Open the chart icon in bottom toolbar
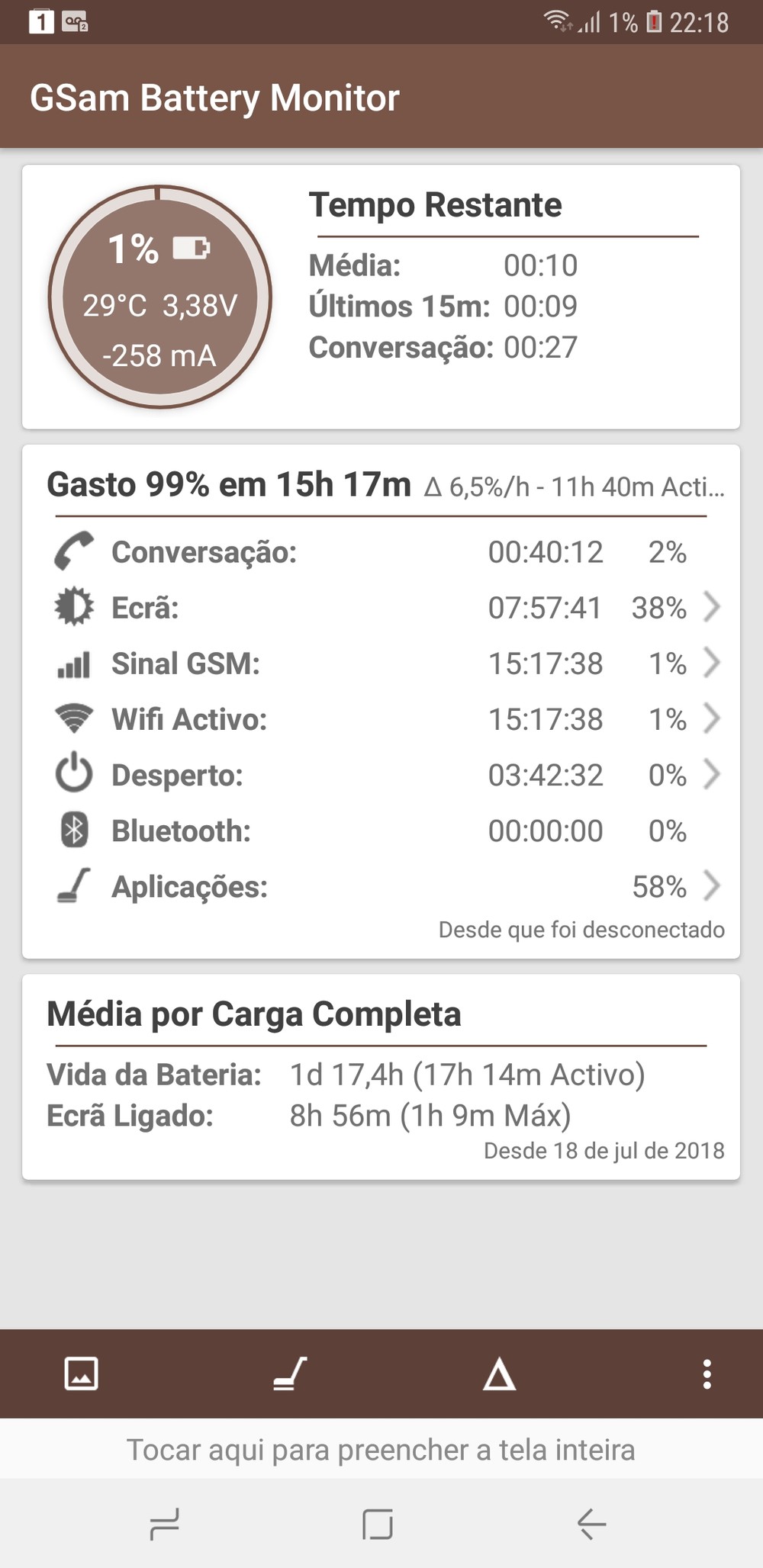Viewport: 763px width, 1568px height. pyautogui.click(x=82, y=1374)
